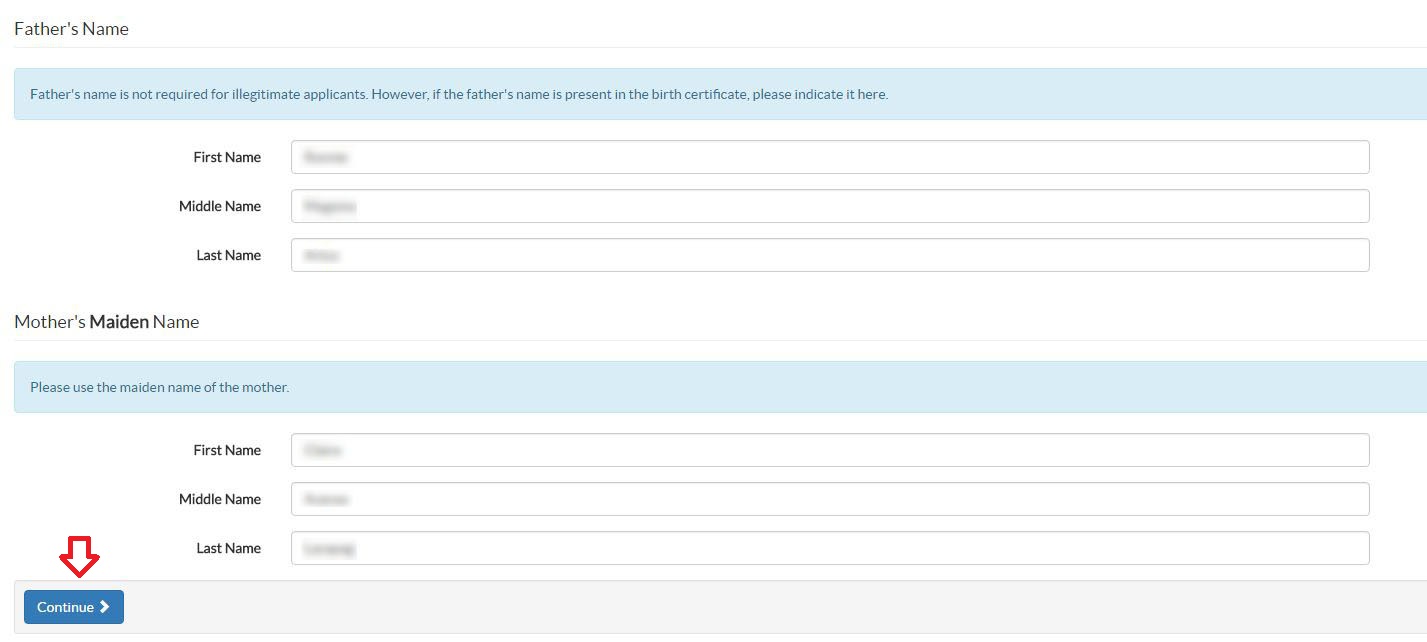Click the Last Name label under Mother's Maiden Name
The image size is (1427, 642).
click(228, 548)
